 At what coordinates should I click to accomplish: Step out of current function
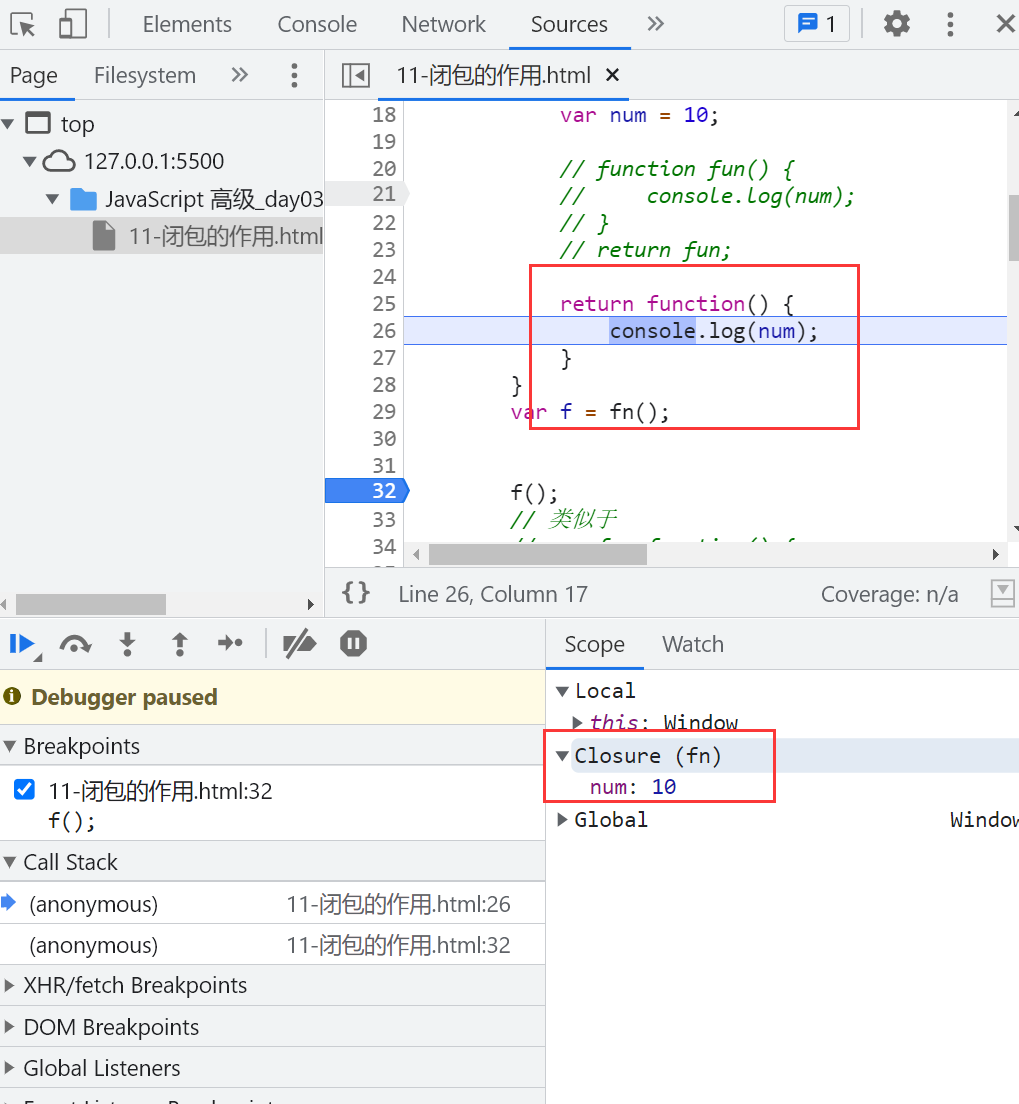(179, 644)
